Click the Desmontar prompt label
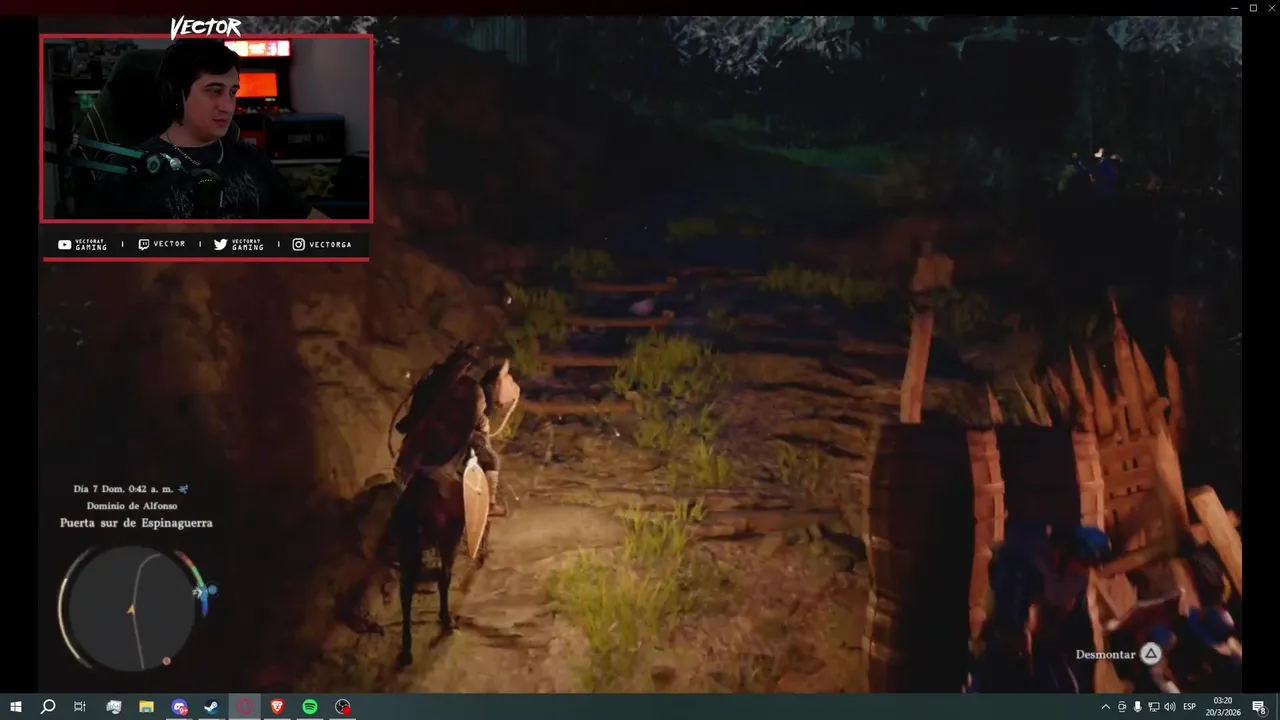This screenshot has width=1280, height=720. point(1105,654)
